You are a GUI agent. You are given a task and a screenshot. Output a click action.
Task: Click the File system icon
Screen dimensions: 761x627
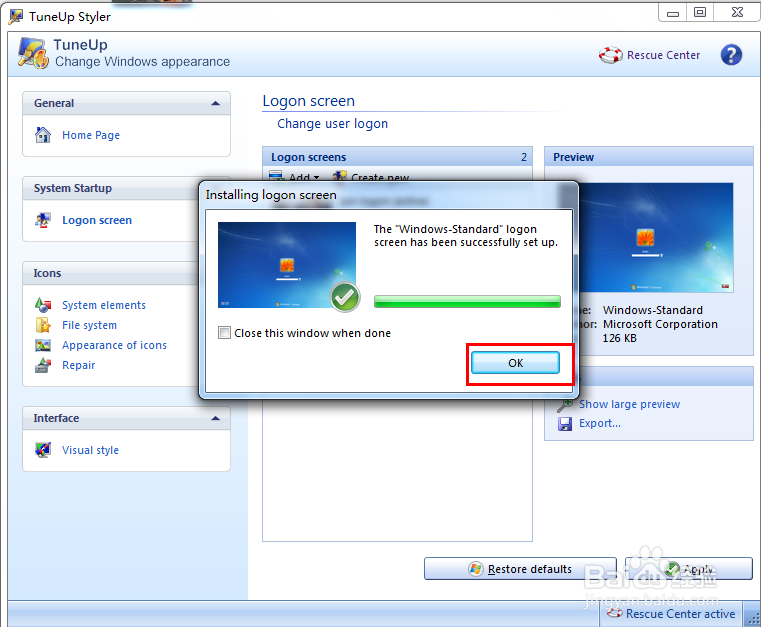(43, 325)
